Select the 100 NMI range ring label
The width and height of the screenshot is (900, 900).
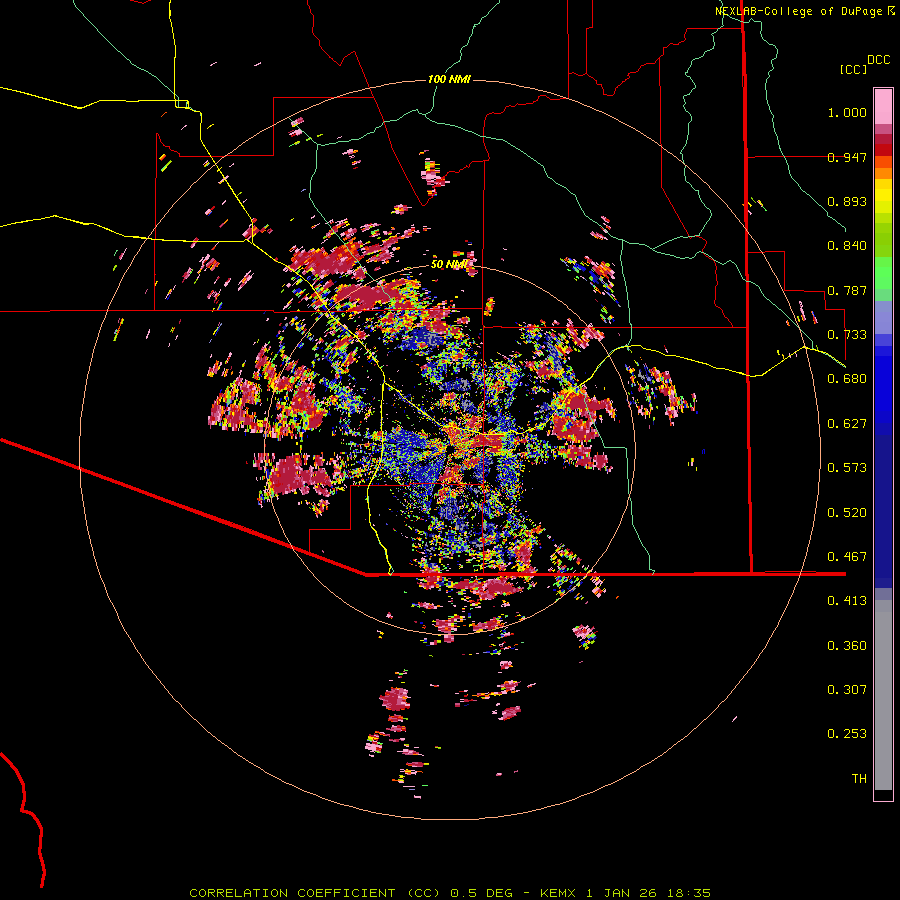(x=449, y=79)
